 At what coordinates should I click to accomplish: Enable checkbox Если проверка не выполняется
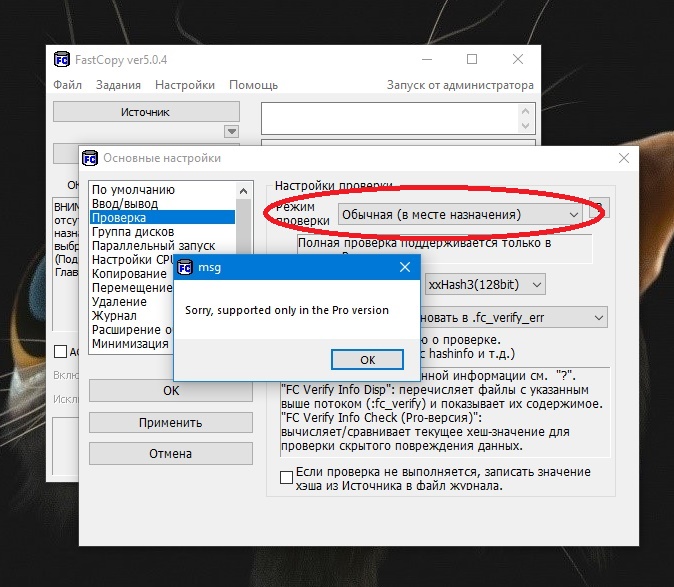coord(286,477)
